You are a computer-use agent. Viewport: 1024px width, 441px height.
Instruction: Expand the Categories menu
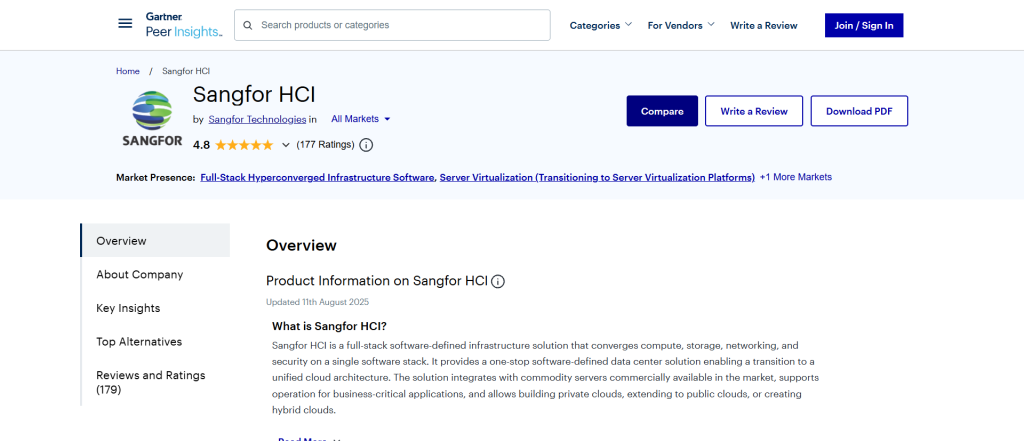coord(601,25)
